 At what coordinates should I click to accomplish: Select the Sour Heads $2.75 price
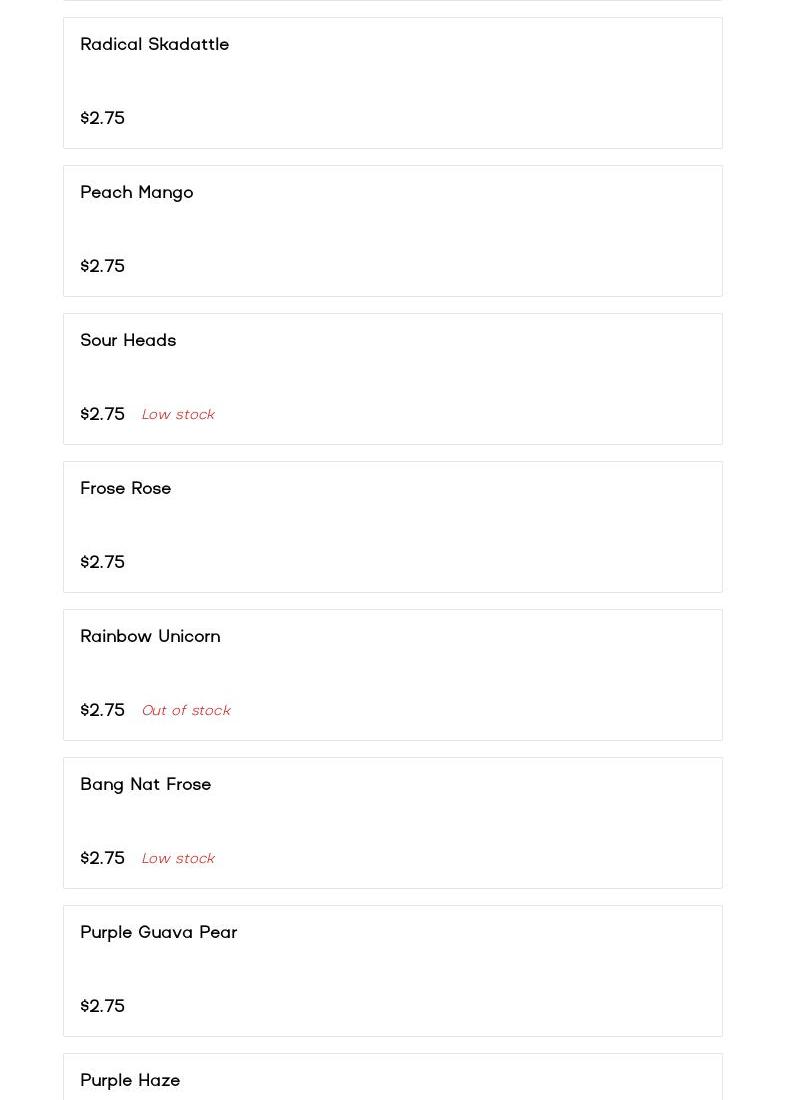[x=102, y=414]
